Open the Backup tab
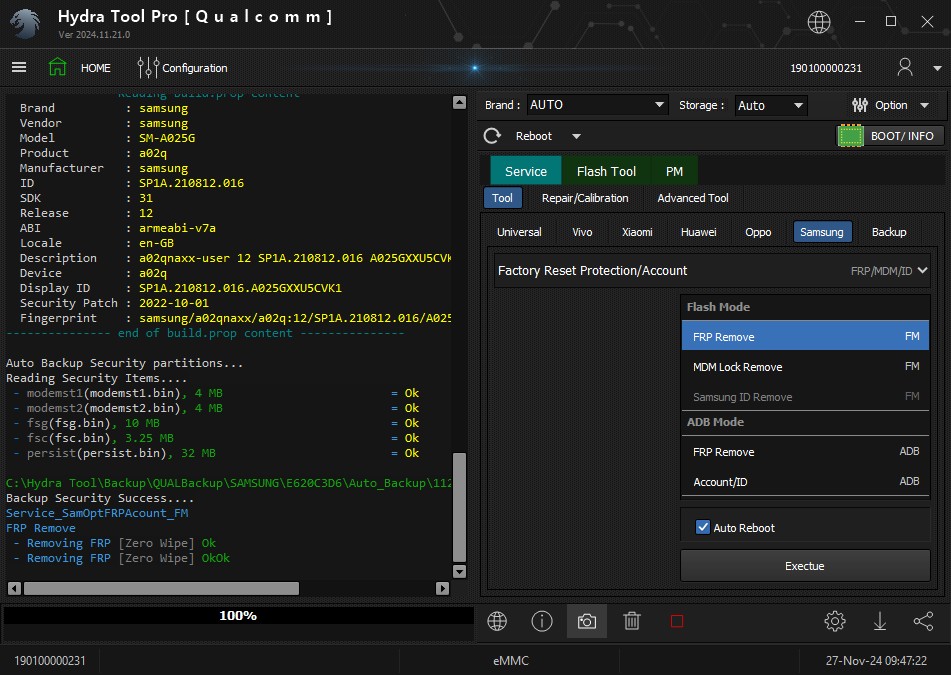951x675 pixels. coord(889,232)
